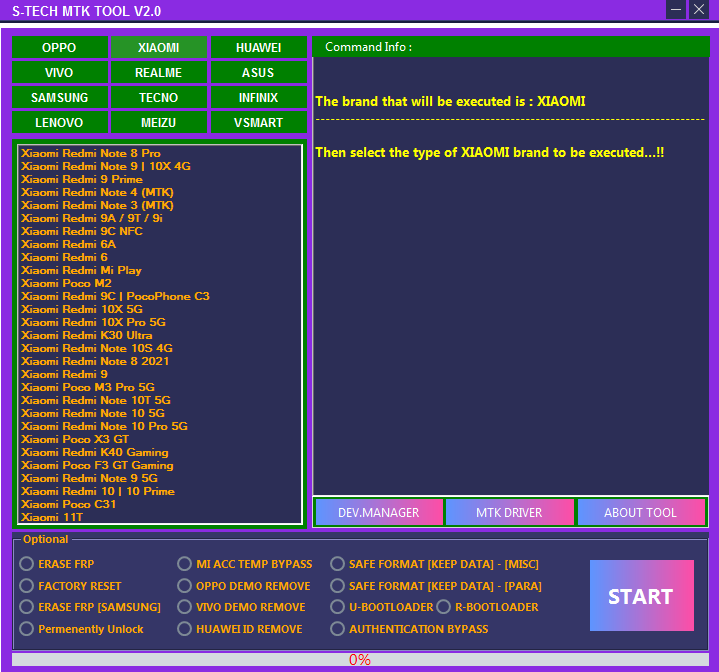The image size is (719, 672).
Task: Click the 0% progress bar
Action: click(x=360, y=659)
